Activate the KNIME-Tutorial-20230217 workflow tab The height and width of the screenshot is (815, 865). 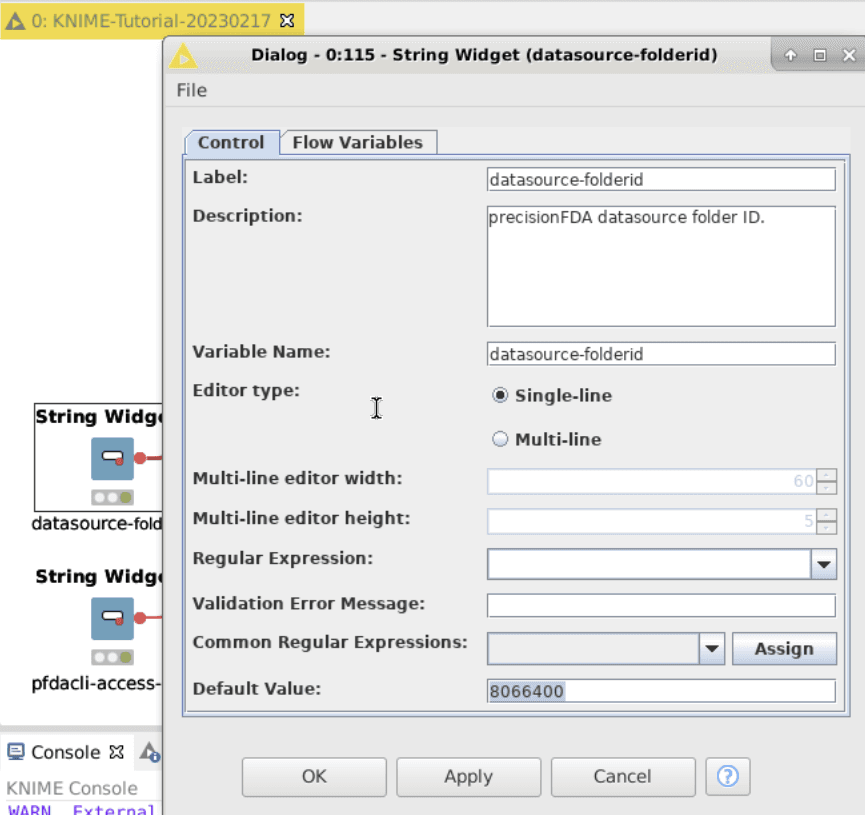pos(151,21)
